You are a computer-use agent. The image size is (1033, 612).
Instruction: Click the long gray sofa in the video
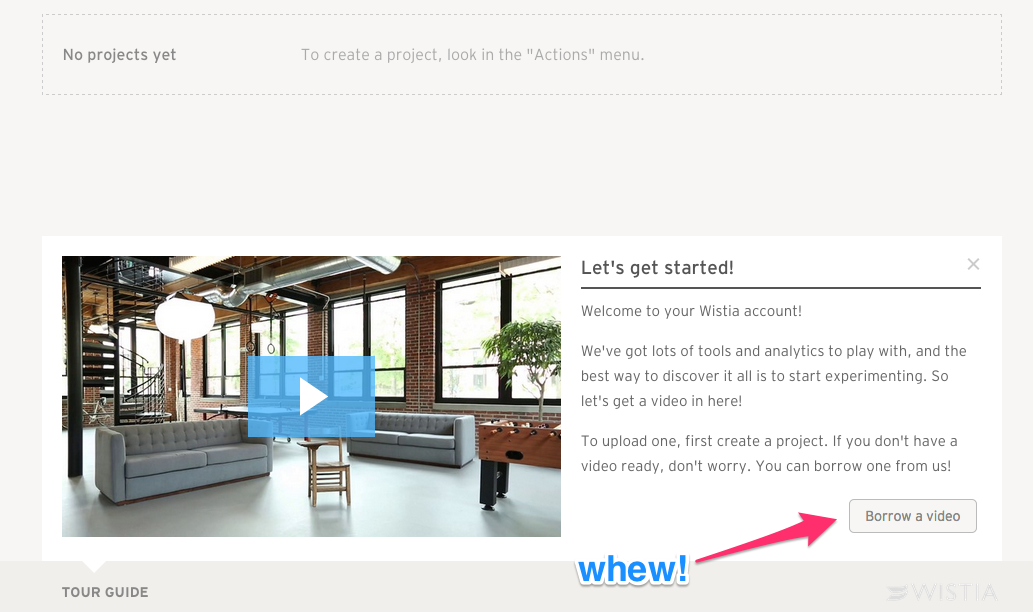click(x=183, y=459)
